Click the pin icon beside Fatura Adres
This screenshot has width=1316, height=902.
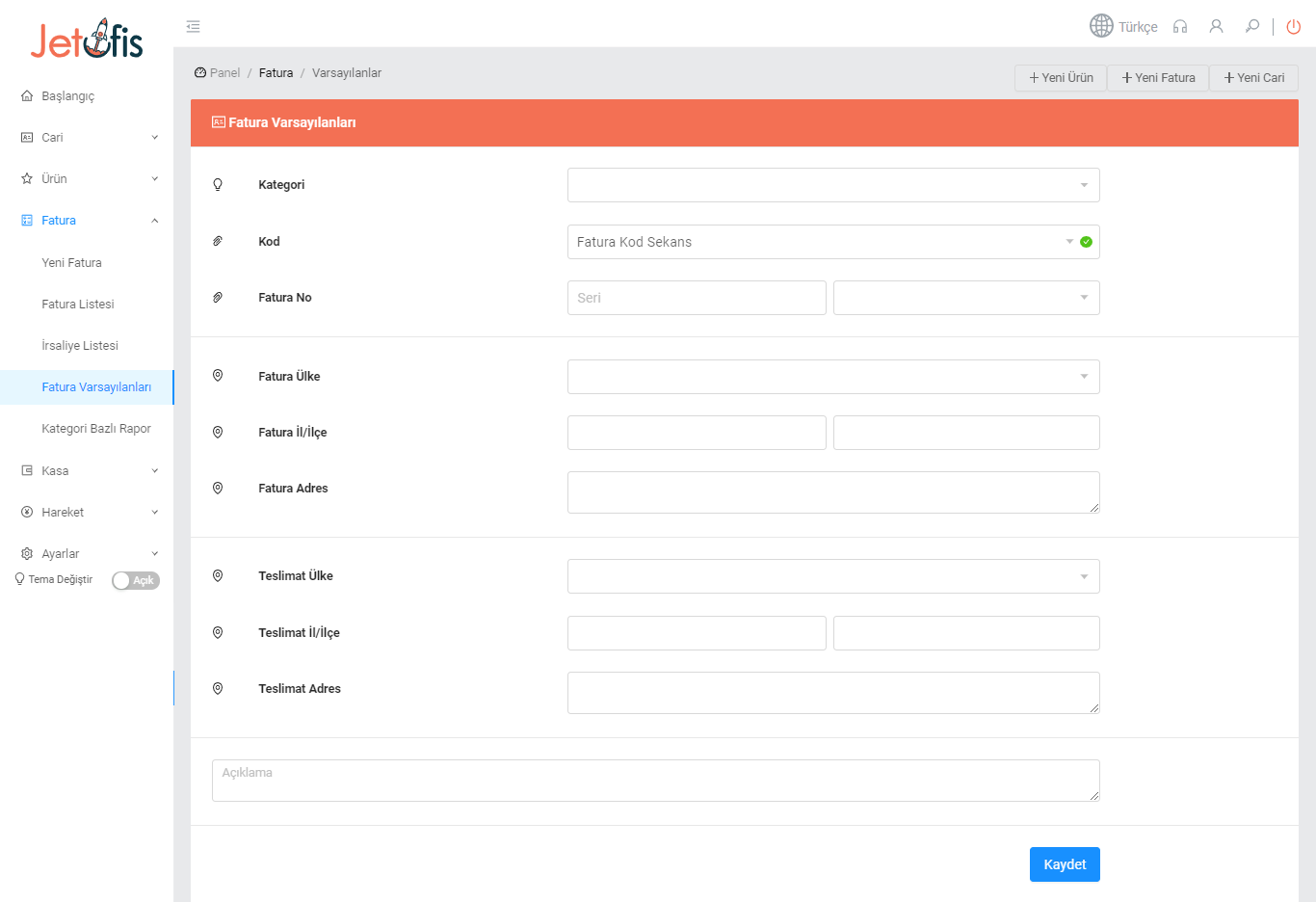click(218, 489)
